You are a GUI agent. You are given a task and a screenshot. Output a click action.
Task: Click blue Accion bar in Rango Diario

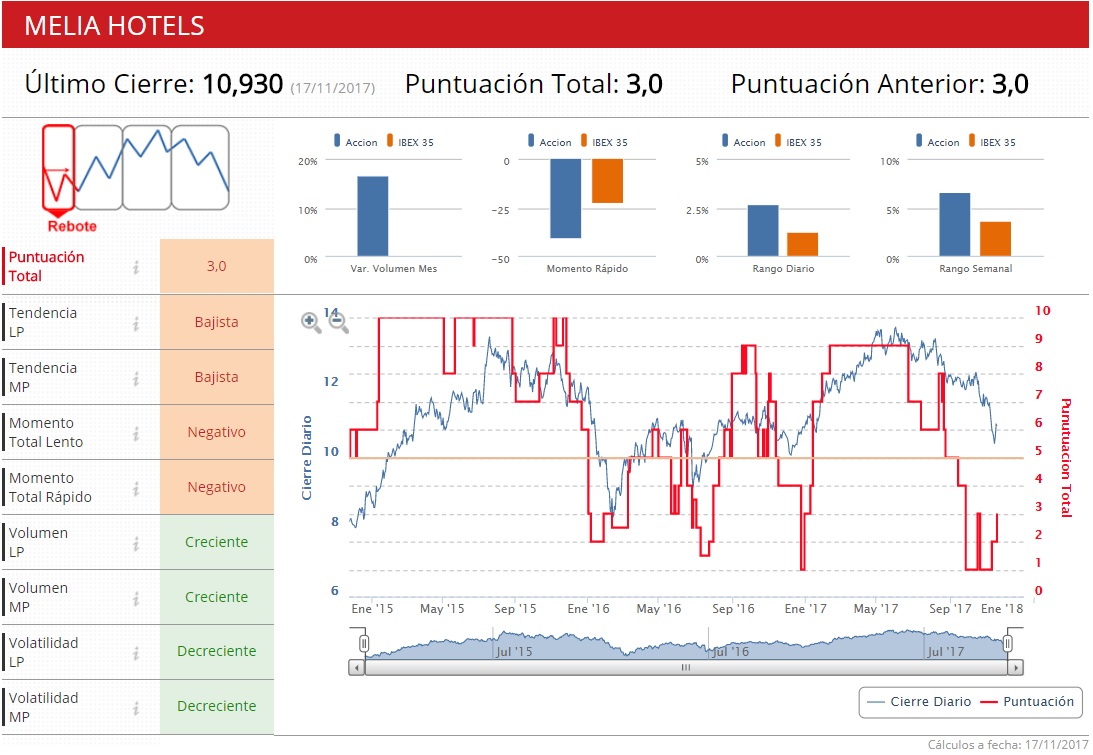tap(763, 231)
